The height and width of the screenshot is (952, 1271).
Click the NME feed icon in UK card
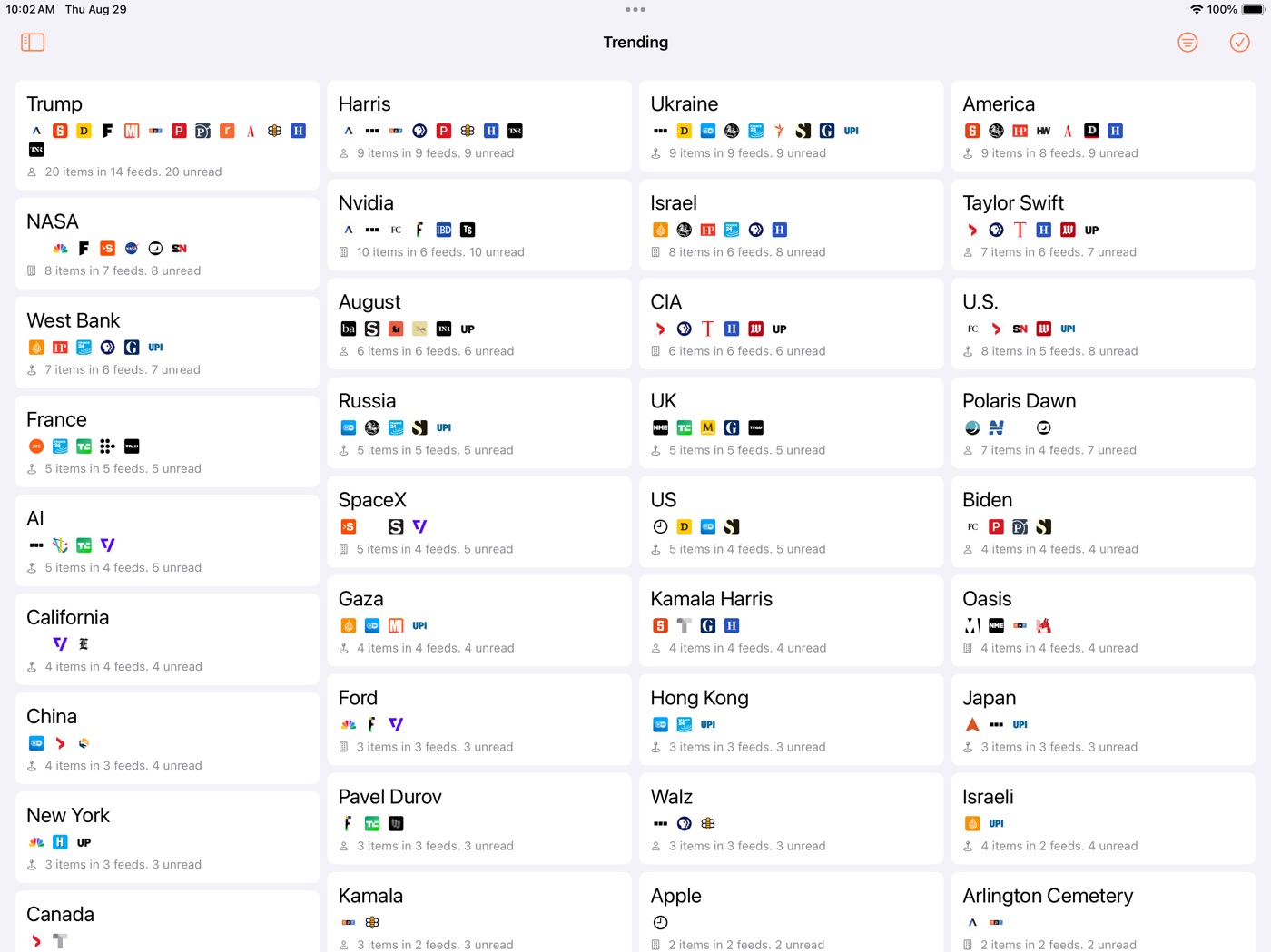pos(661,428)
